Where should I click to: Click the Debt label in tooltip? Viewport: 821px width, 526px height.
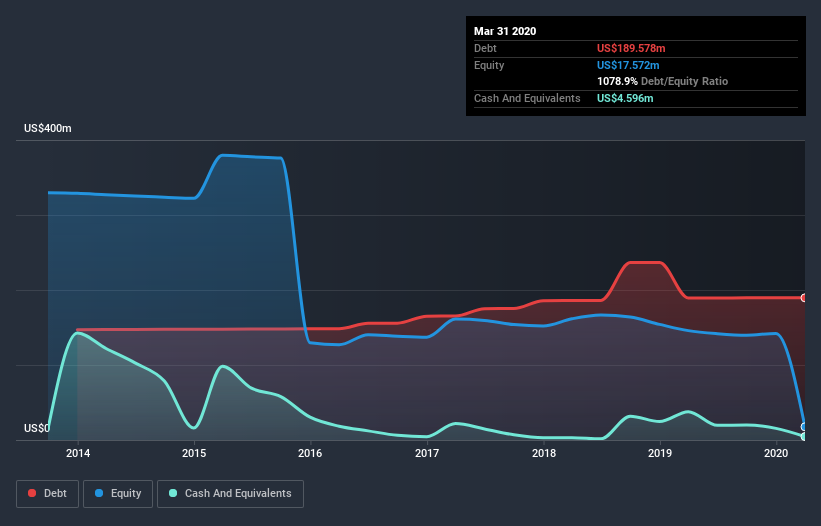[x=485, y=48]
